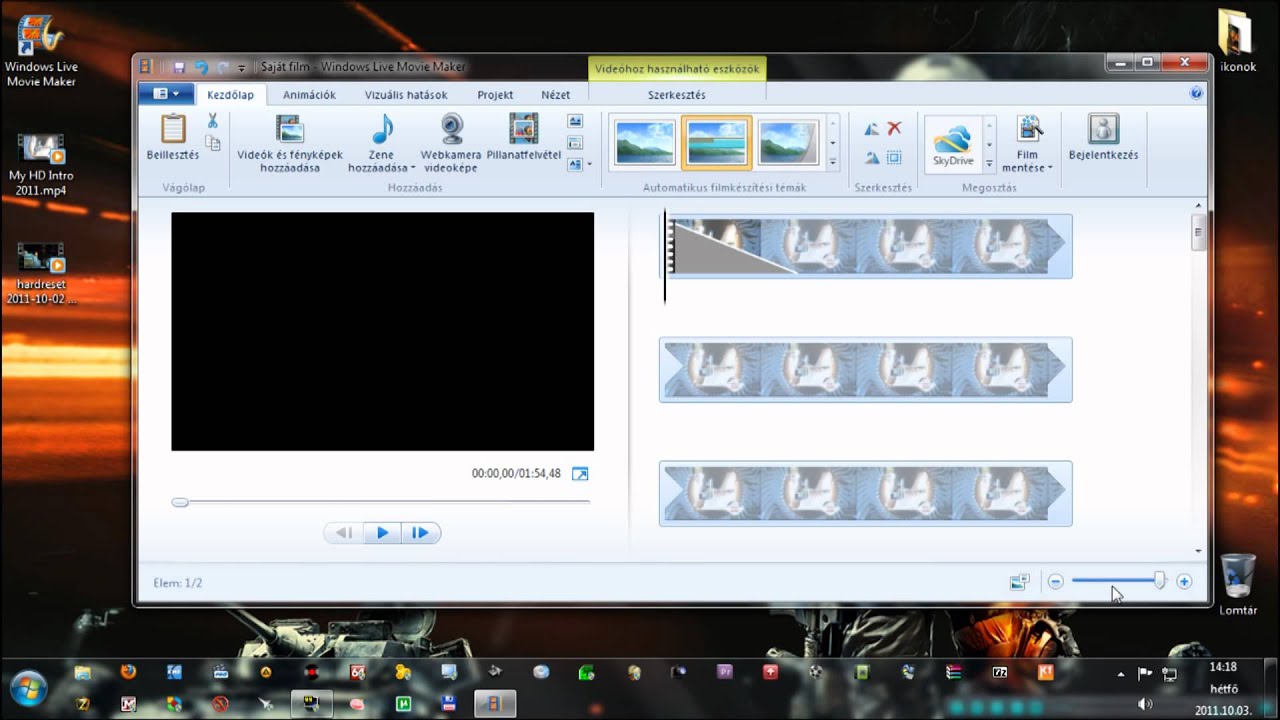Click the previous frame button
The height and width of the screenshot is (720, 1280).
[x=344, y=533]
